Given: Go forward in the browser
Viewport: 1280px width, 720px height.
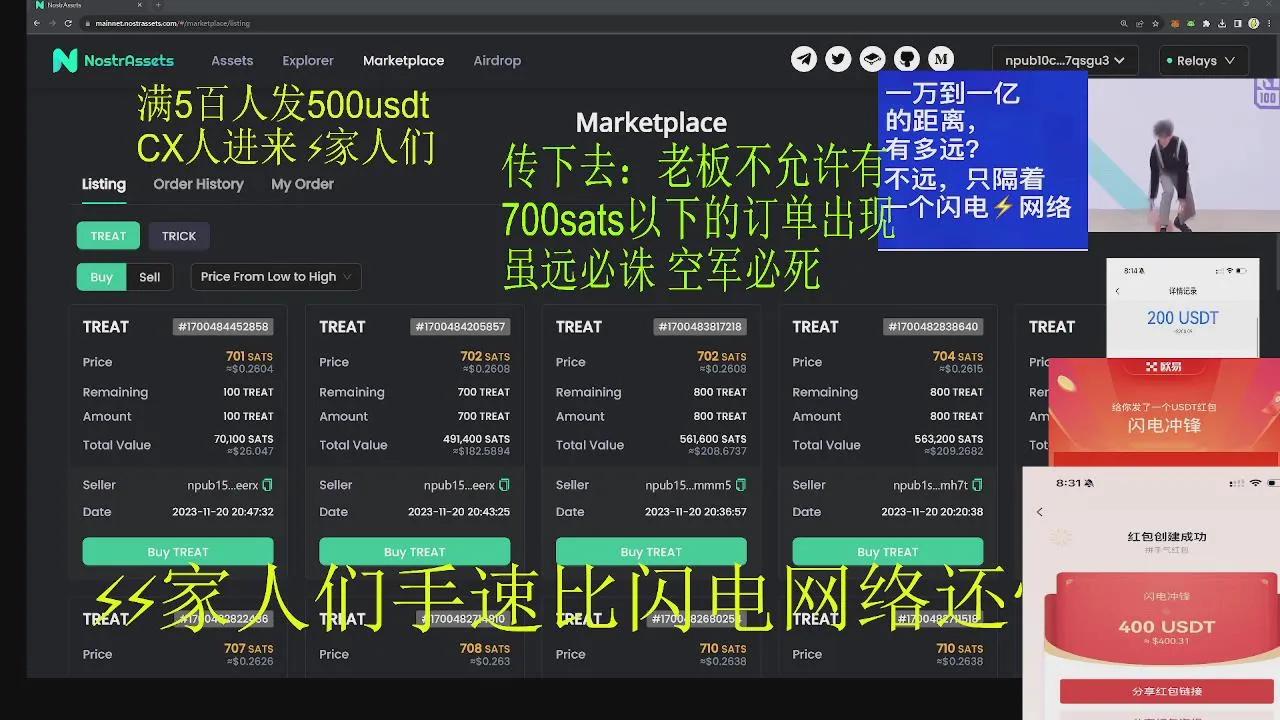Looking at the screenshot, I should click(x=52, y=23).
